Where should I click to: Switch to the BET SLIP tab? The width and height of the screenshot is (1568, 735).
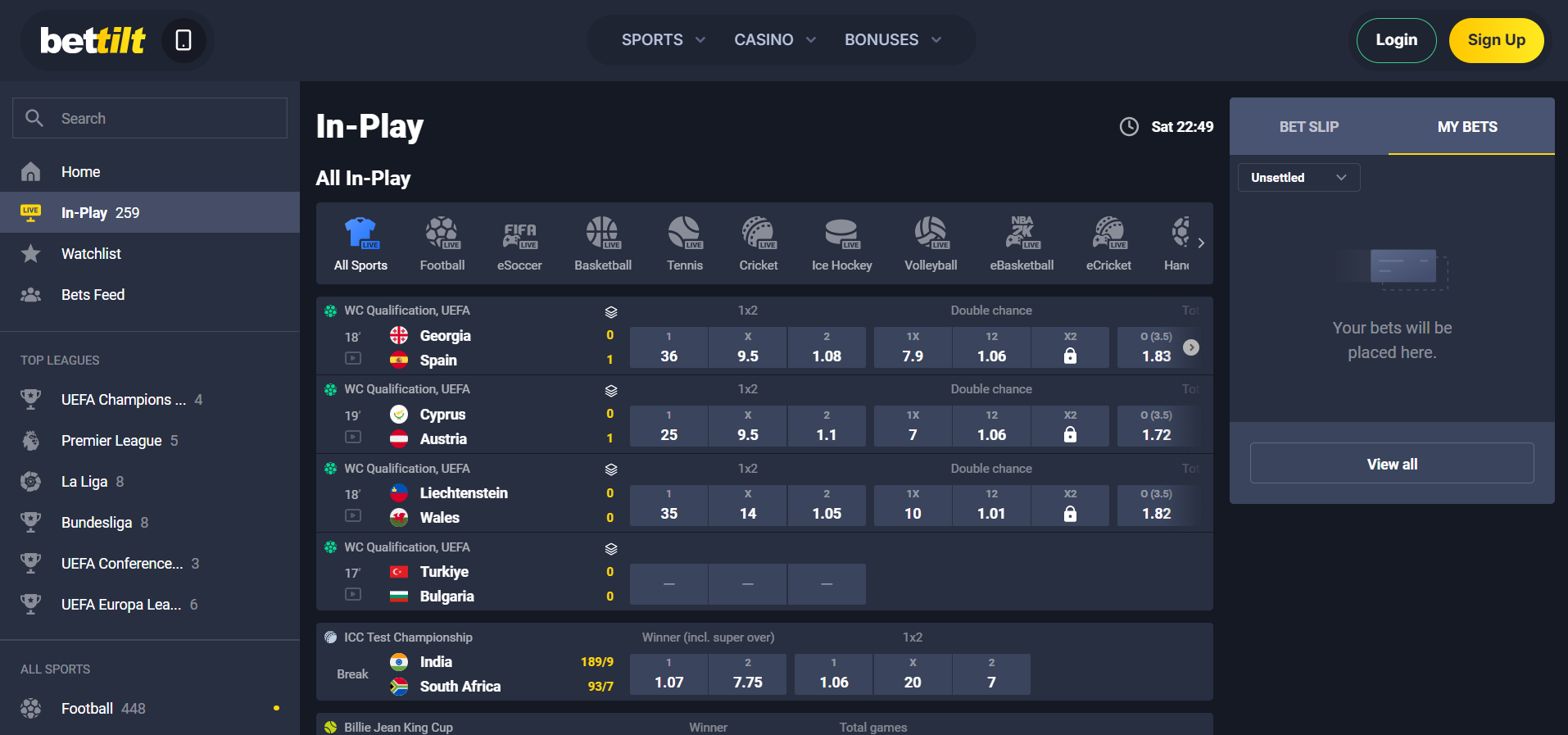(x=1309, y=127)
